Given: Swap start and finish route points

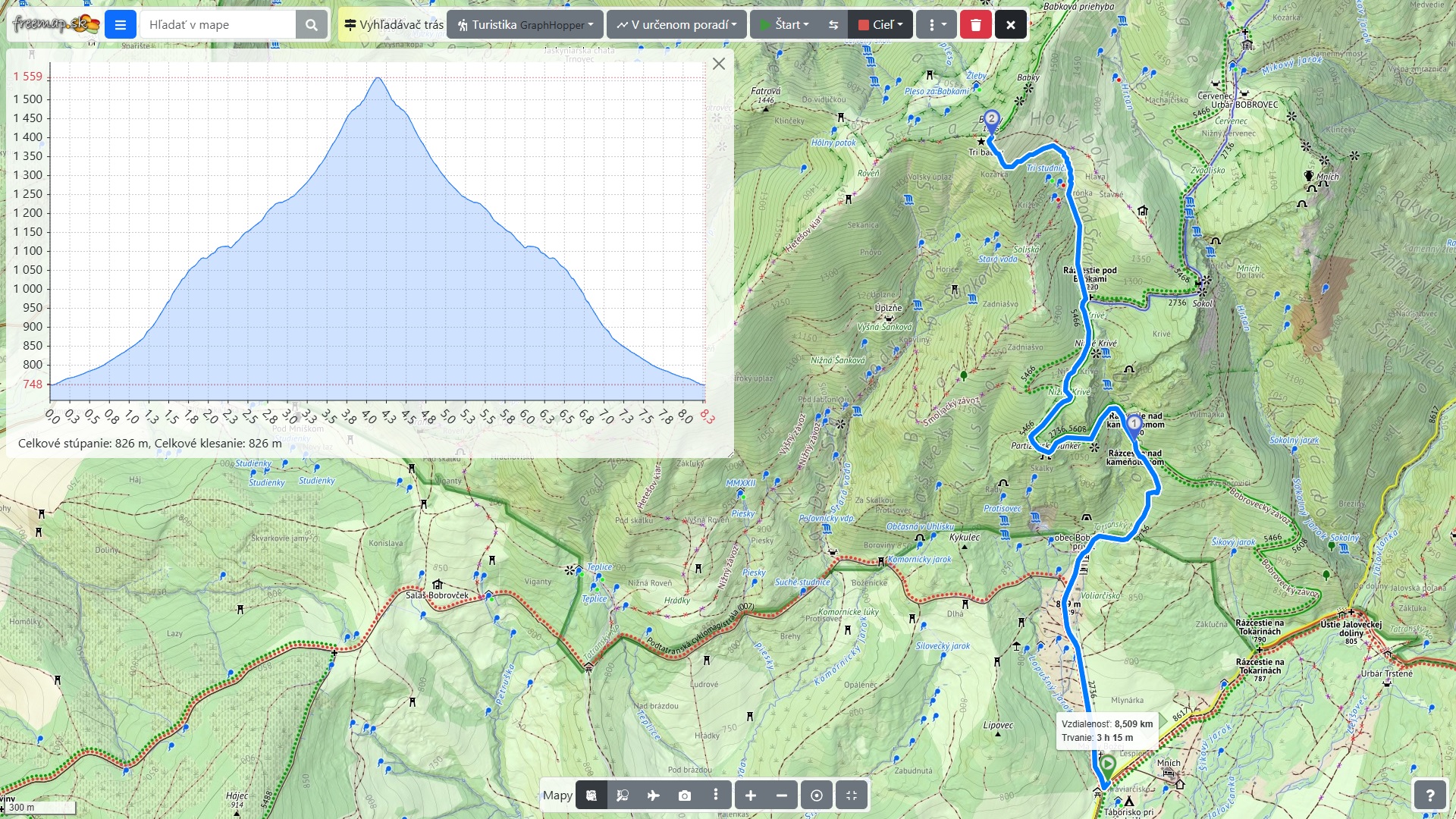Looking at the screenshot, I should 833,25.
